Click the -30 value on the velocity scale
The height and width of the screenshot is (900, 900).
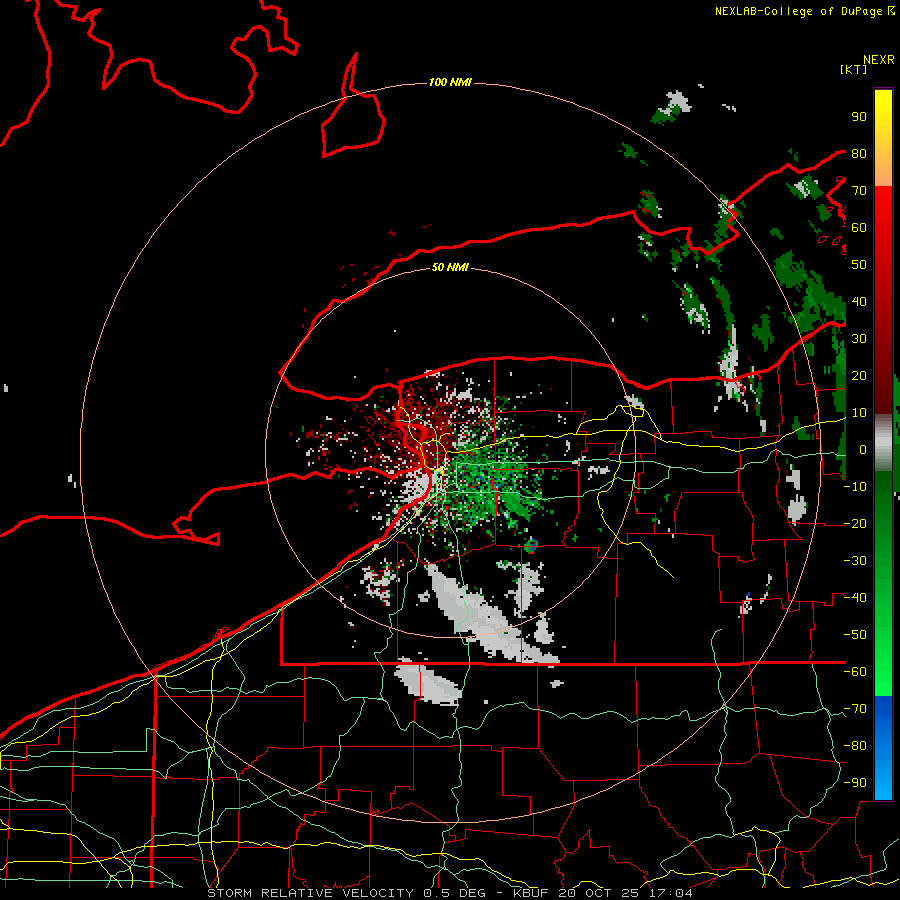(x=855, y=561)
